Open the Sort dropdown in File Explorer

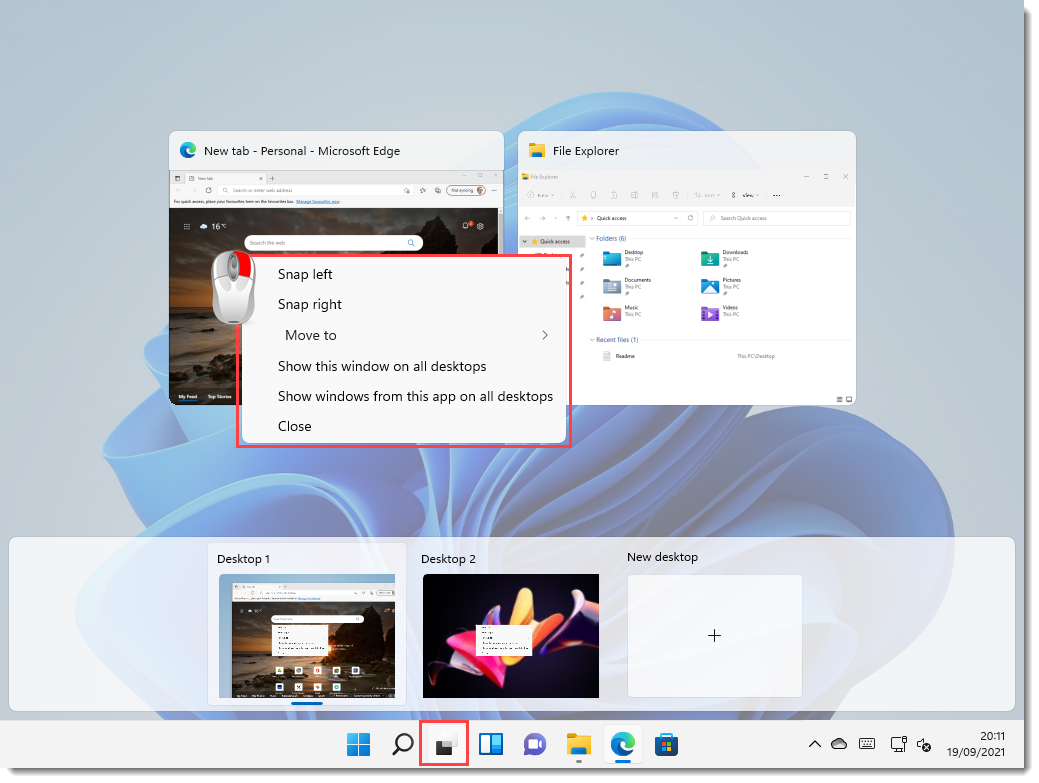[x=708, y=195]
